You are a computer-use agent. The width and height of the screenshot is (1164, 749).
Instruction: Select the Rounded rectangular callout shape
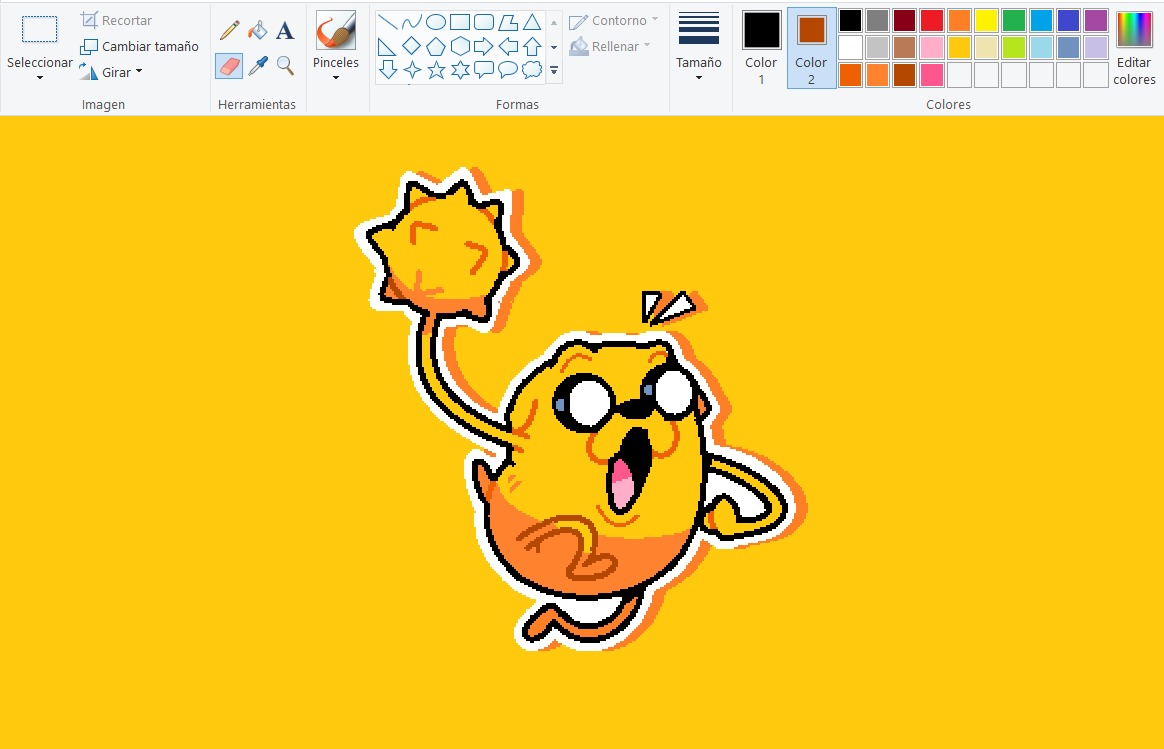pyautogui.click(x=484, y=71)
